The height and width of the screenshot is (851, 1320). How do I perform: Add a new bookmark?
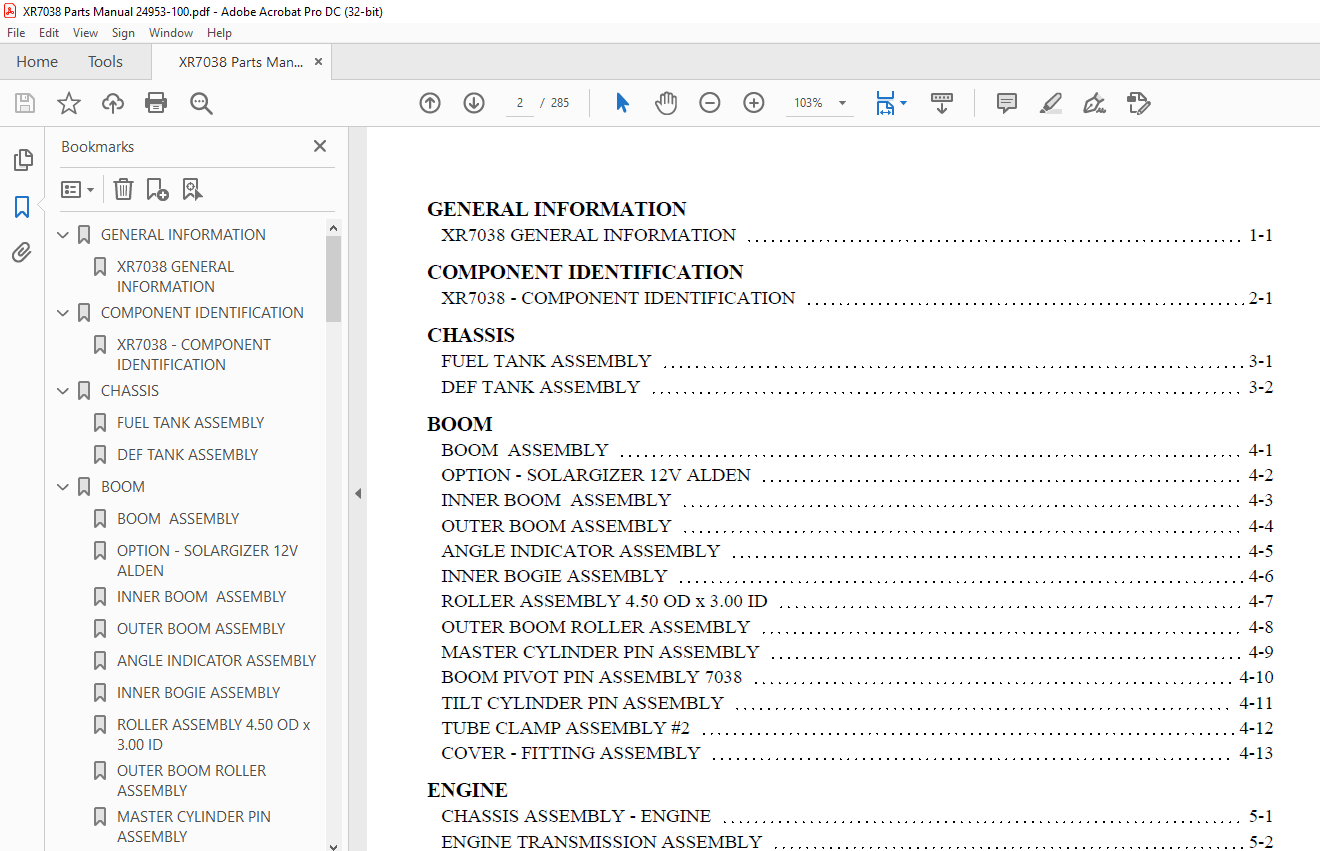point(157,189)
